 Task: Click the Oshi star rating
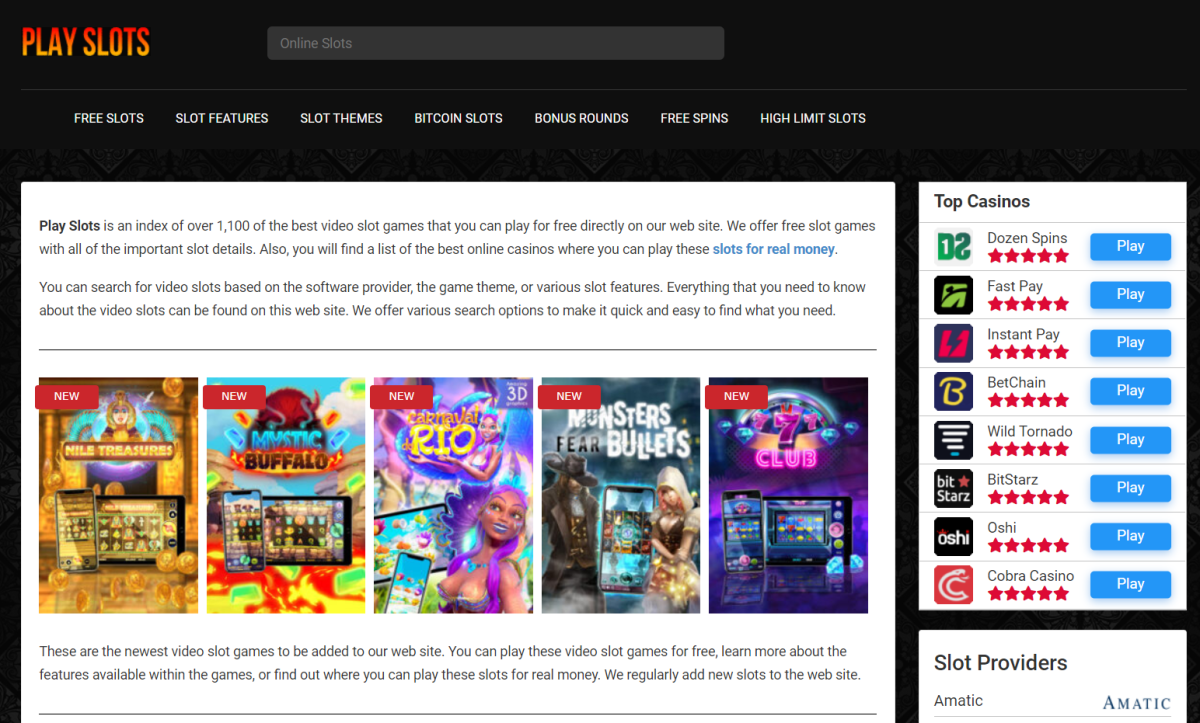pyautogui.click(x=1028, y=545)
